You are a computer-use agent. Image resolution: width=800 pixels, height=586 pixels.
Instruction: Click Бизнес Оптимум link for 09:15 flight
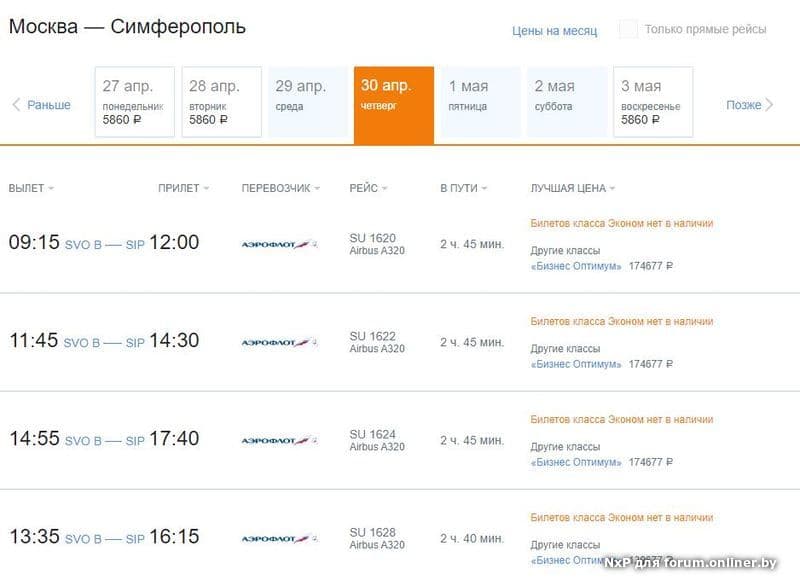[575, 266]
